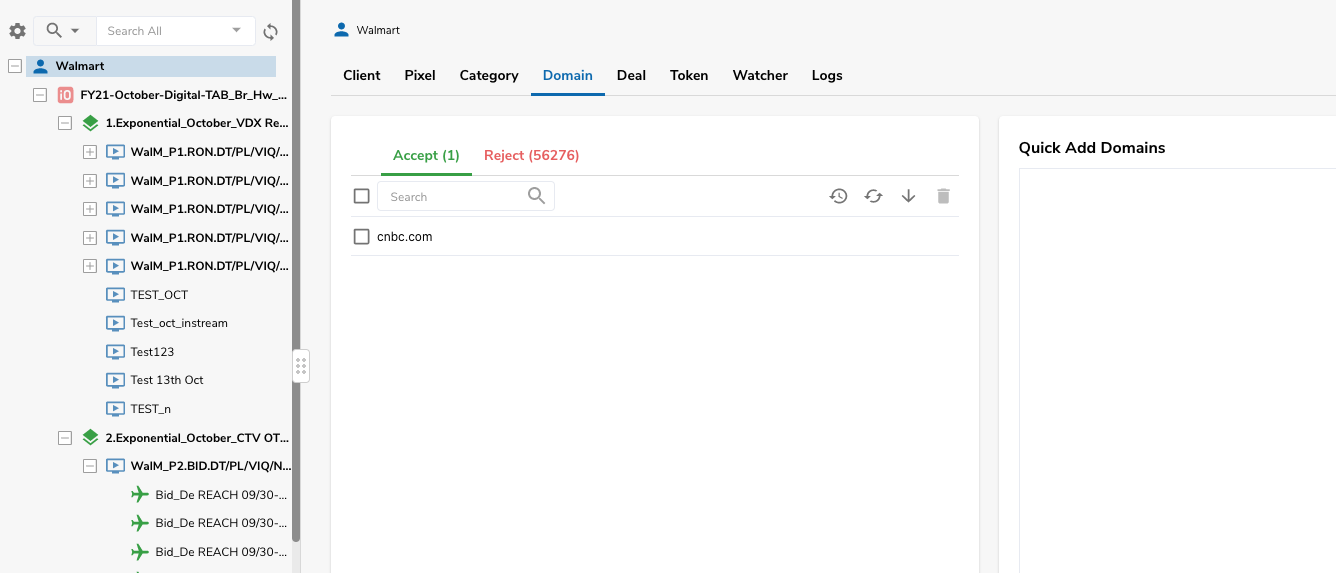
Task: Click the refresh tree icon beside search
Action: pos(270,32)
